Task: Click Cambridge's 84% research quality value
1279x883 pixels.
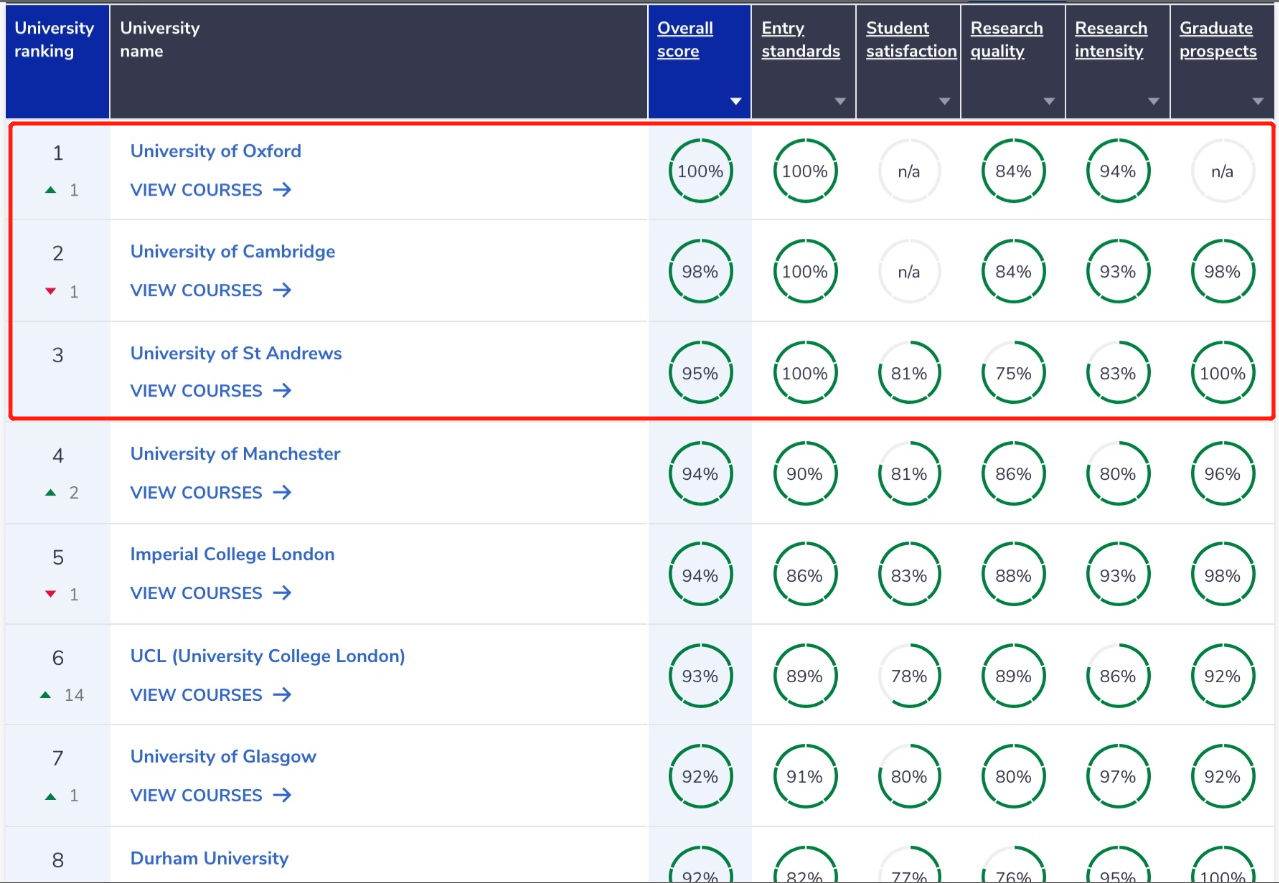Action: [1013, 272]
